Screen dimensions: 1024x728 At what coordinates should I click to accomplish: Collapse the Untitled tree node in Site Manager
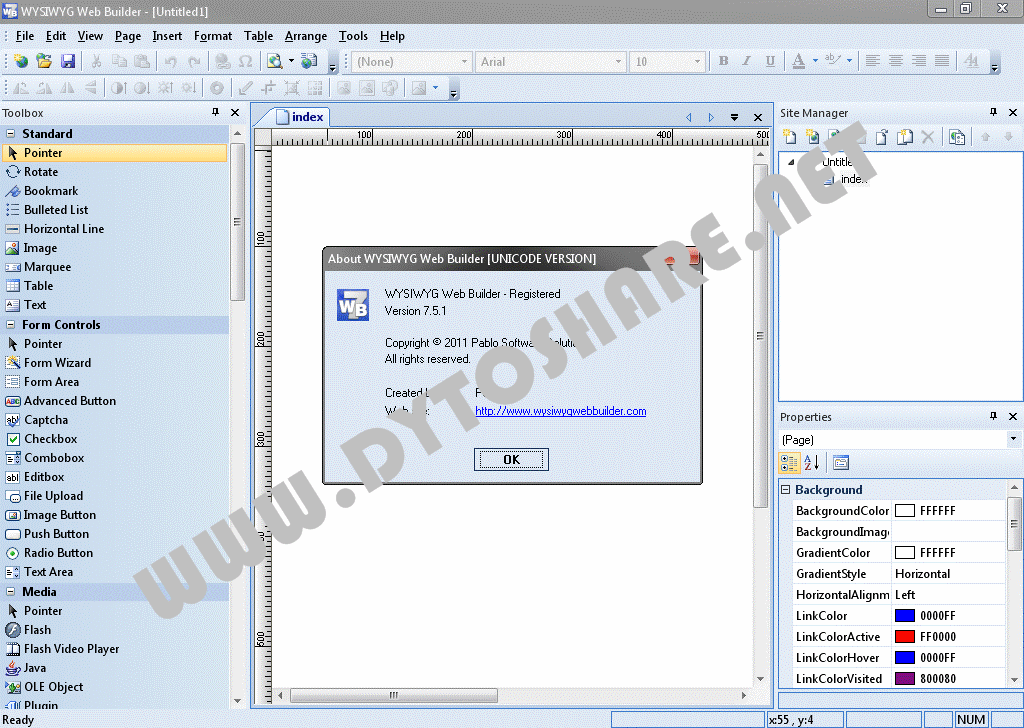[791, 162]
